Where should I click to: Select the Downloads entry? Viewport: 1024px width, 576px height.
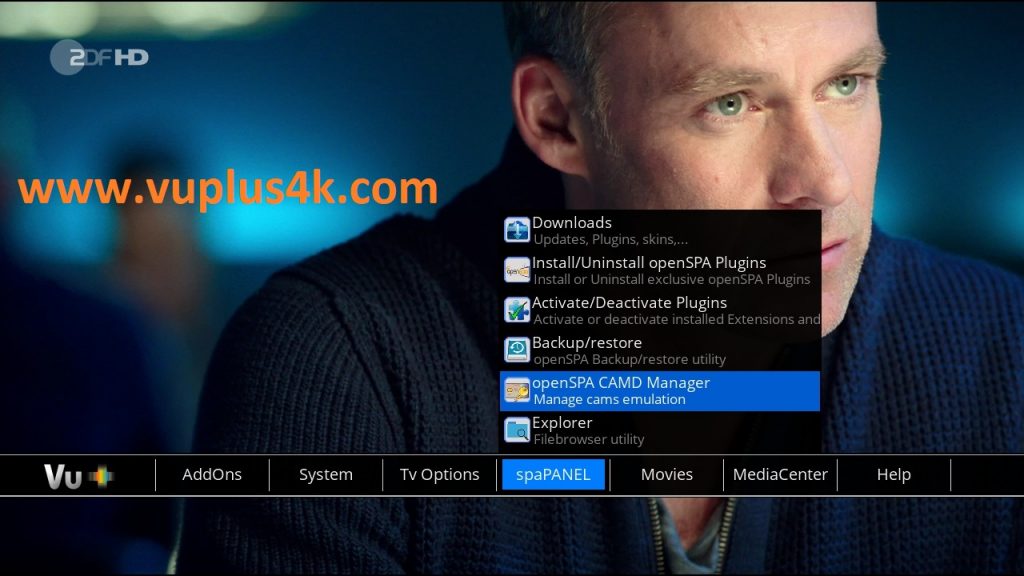pos(660,231)
